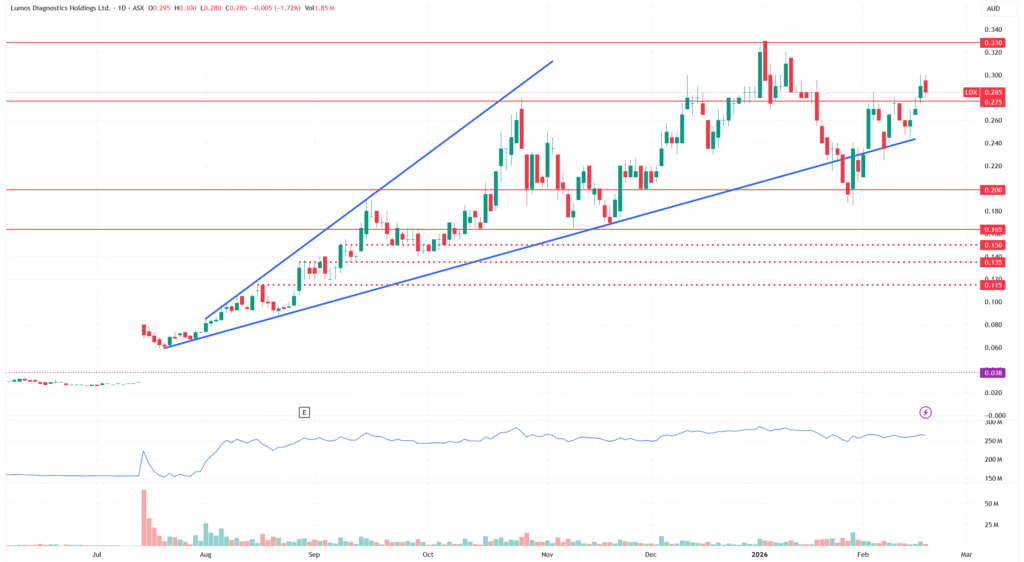Click the O0.295 open value

tap(159, 8)
